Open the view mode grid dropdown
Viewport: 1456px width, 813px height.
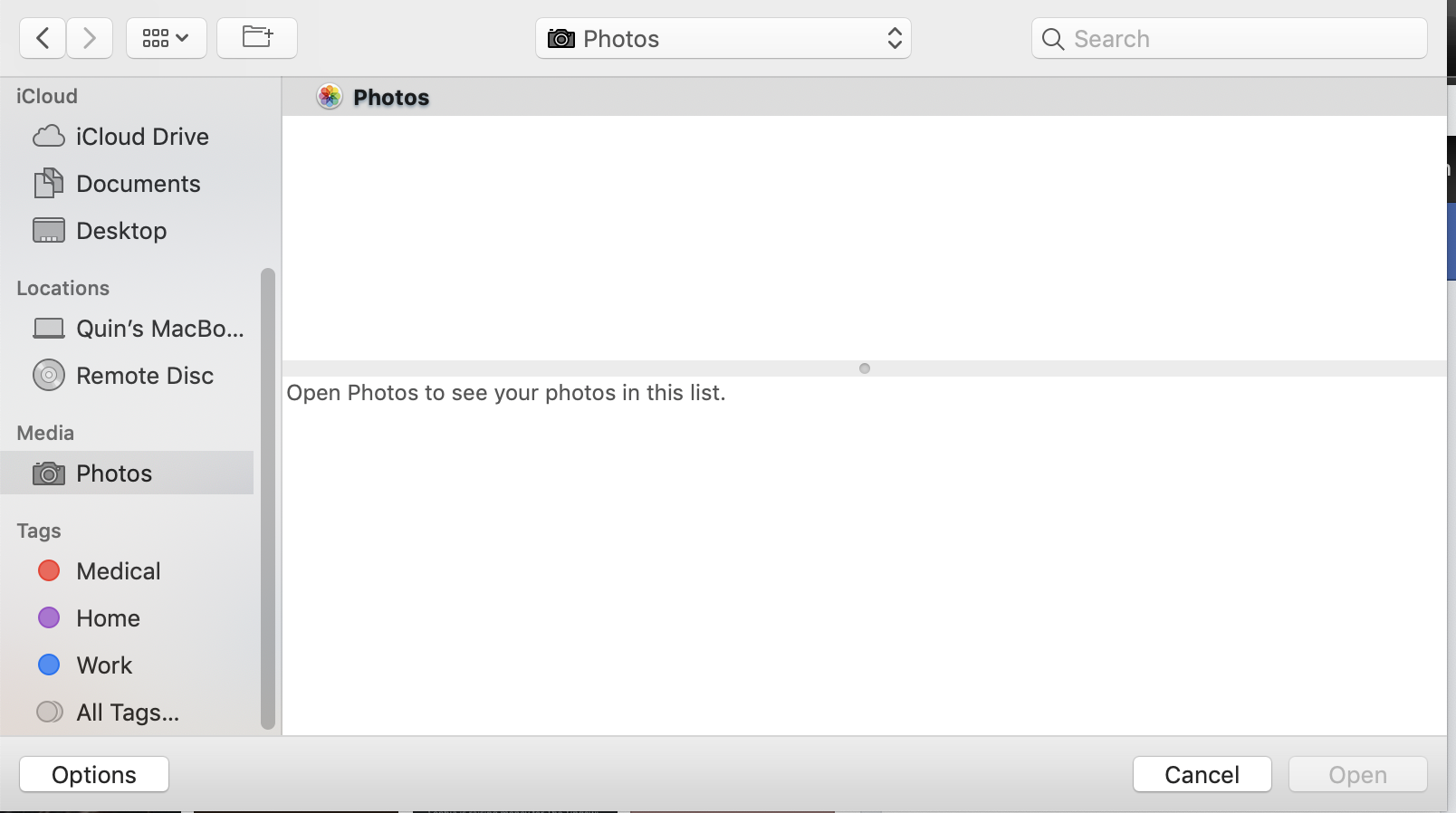(x=167, y=38)
